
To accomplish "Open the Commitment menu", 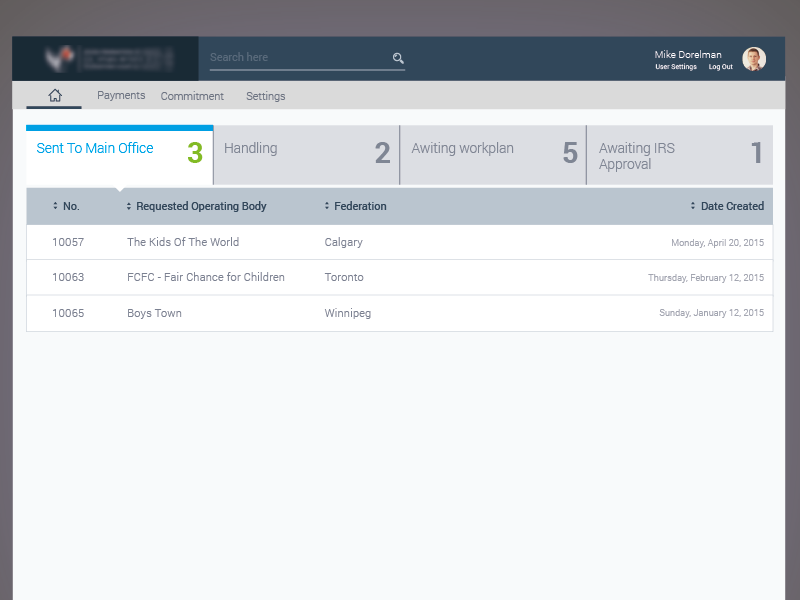I will pos(192,96).
